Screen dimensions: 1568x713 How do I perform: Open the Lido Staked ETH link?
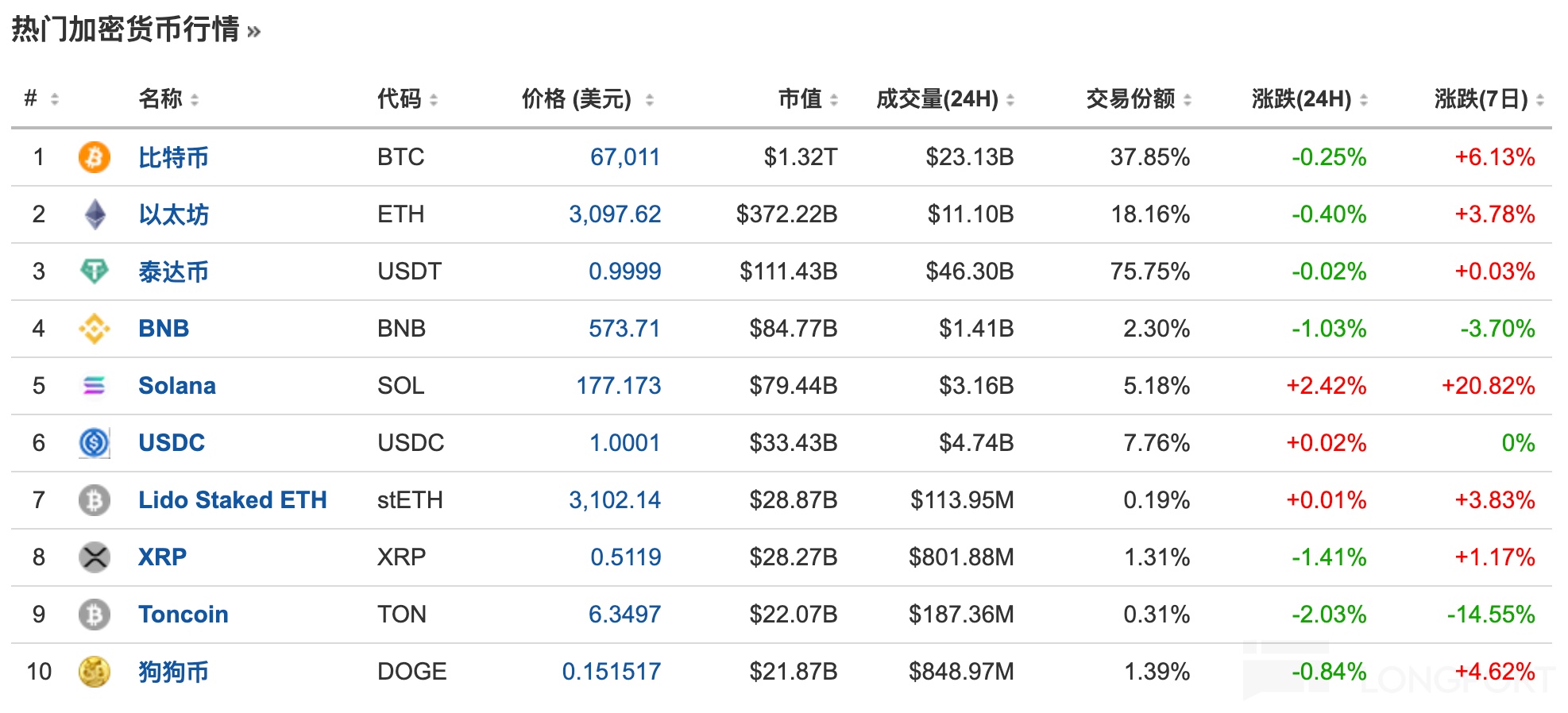232,500
